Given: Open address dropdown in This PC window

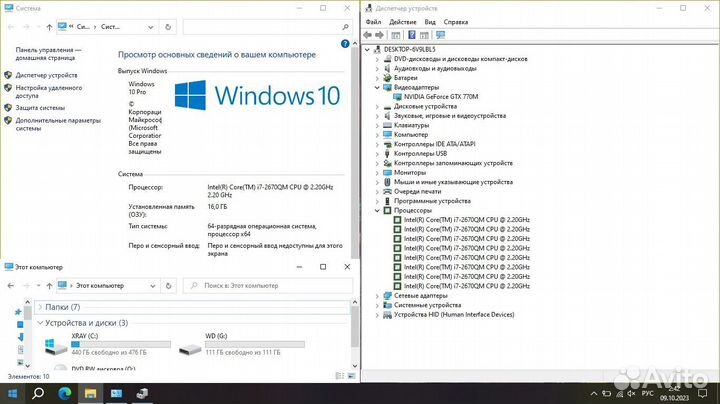Looking at the screenshot, I should (152, 286).
